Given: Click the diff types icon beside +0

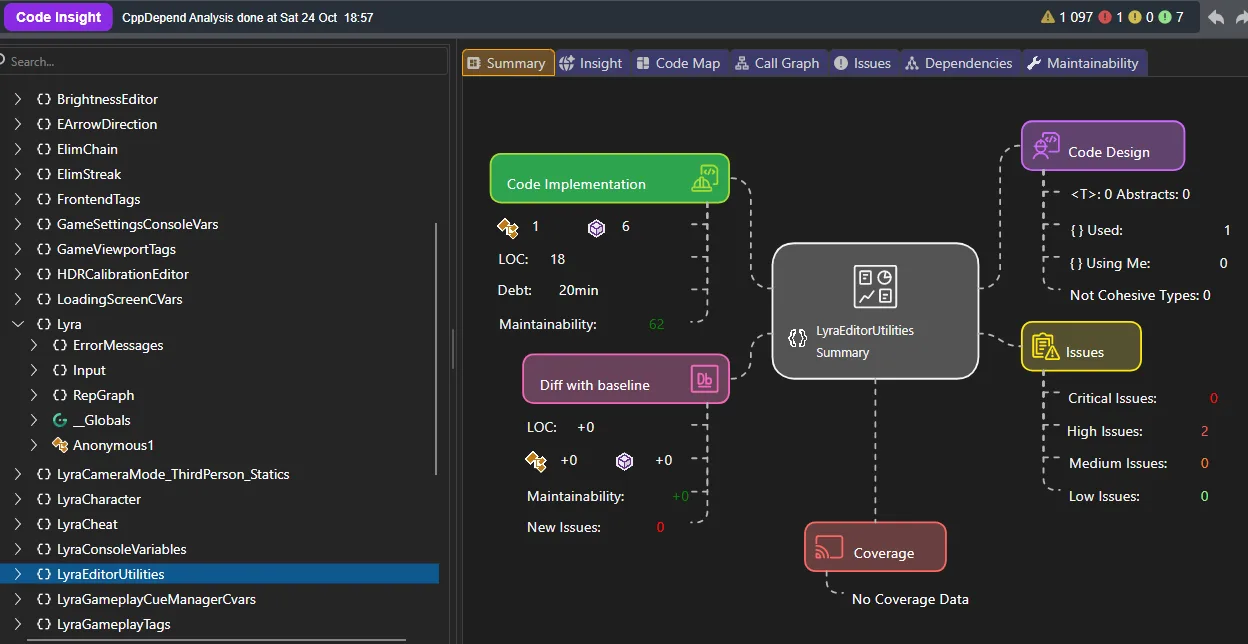Looking at the screenshot, I should click(x=536, y=461).
